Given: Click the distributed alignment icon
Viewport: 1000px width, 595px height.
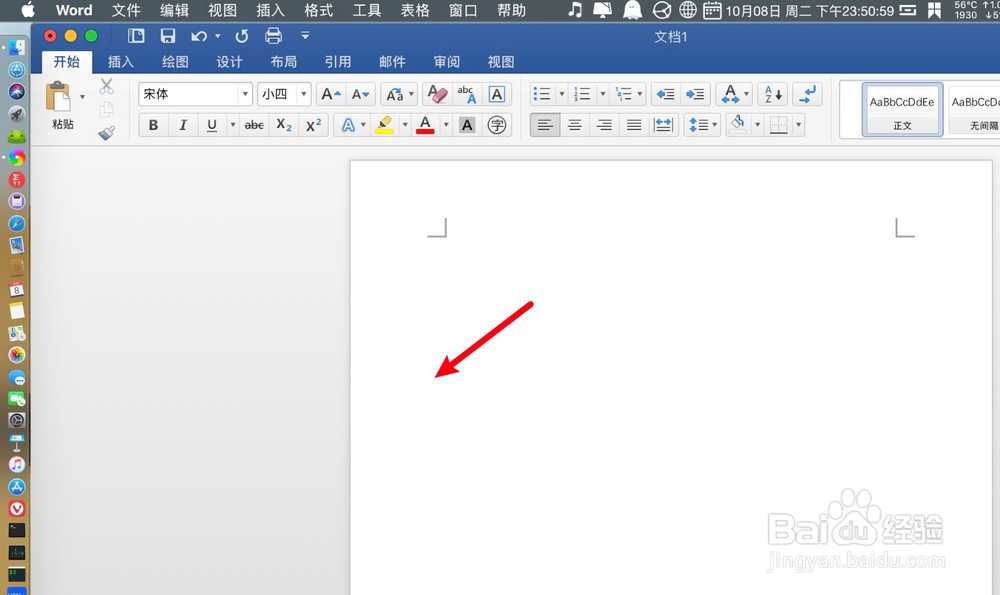Looking at the screenshot, I should point(663,125).
